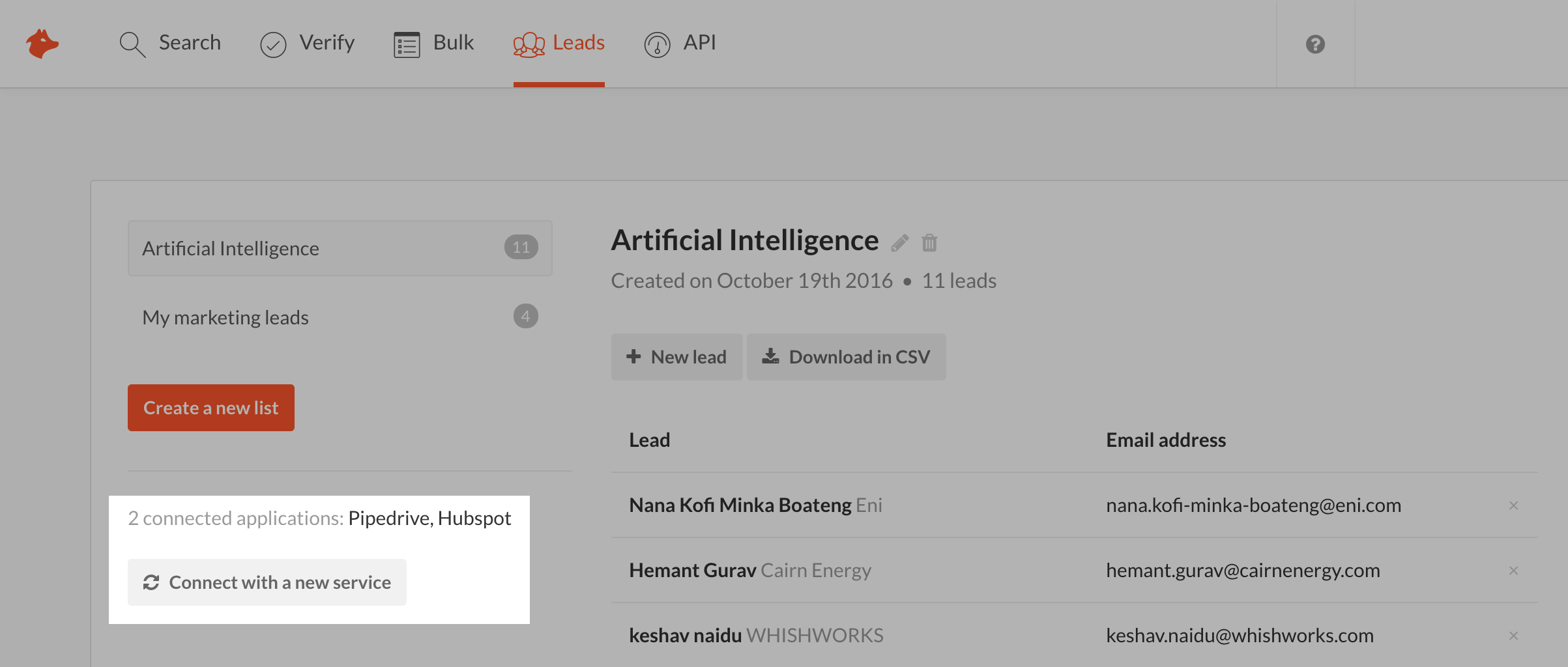
Task: Open the Bulk tab label
Action: [x=454, y=42]
